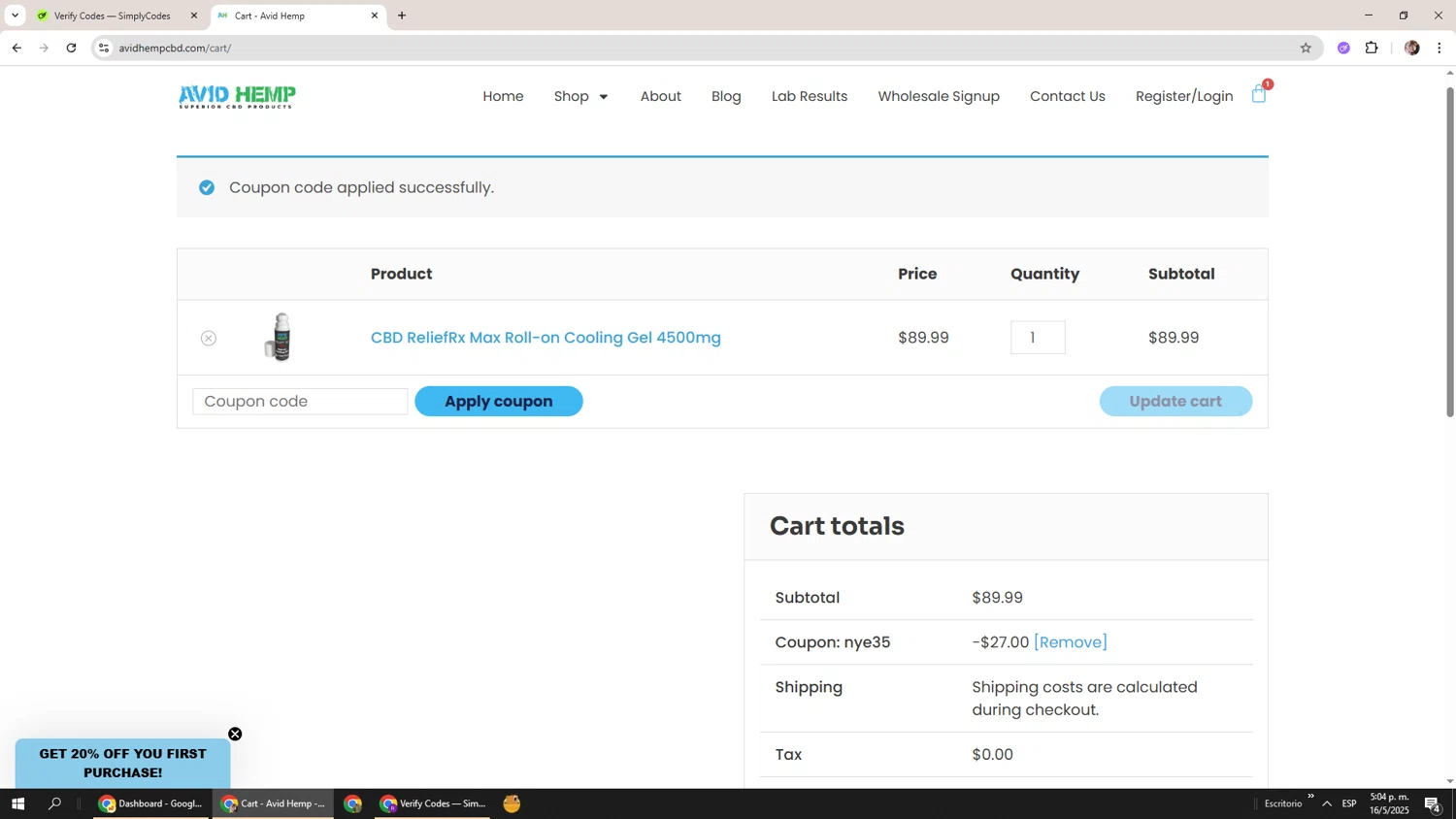Open Chrome three-dot menu

[x=1439, y=48]
